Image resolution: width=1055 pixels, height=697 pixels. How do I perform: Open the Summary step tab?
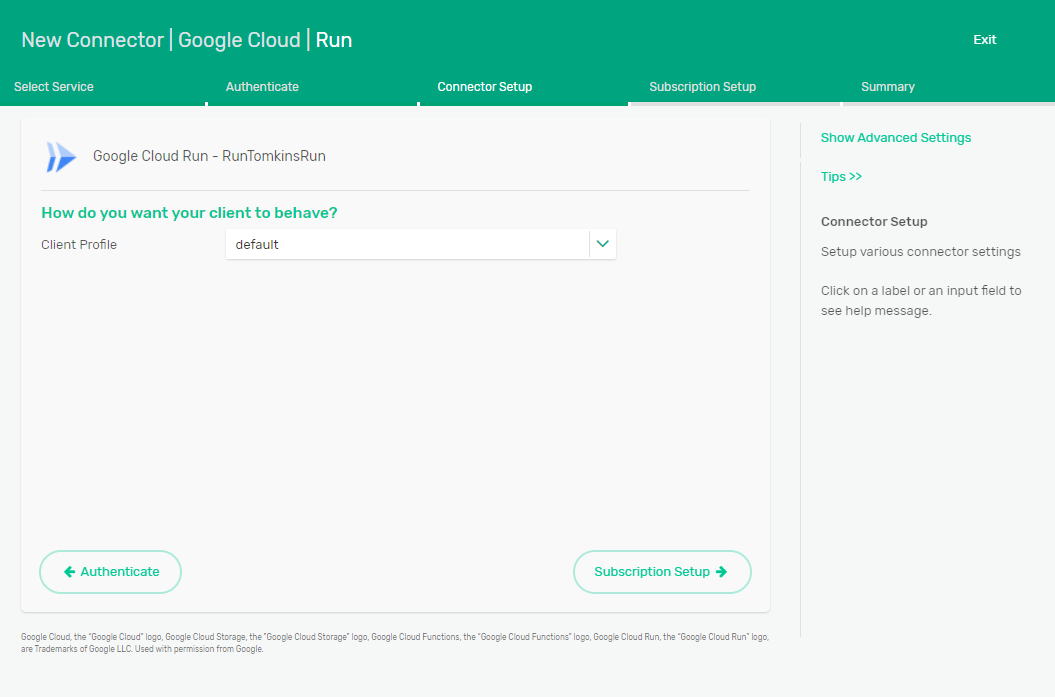(888, 87)
